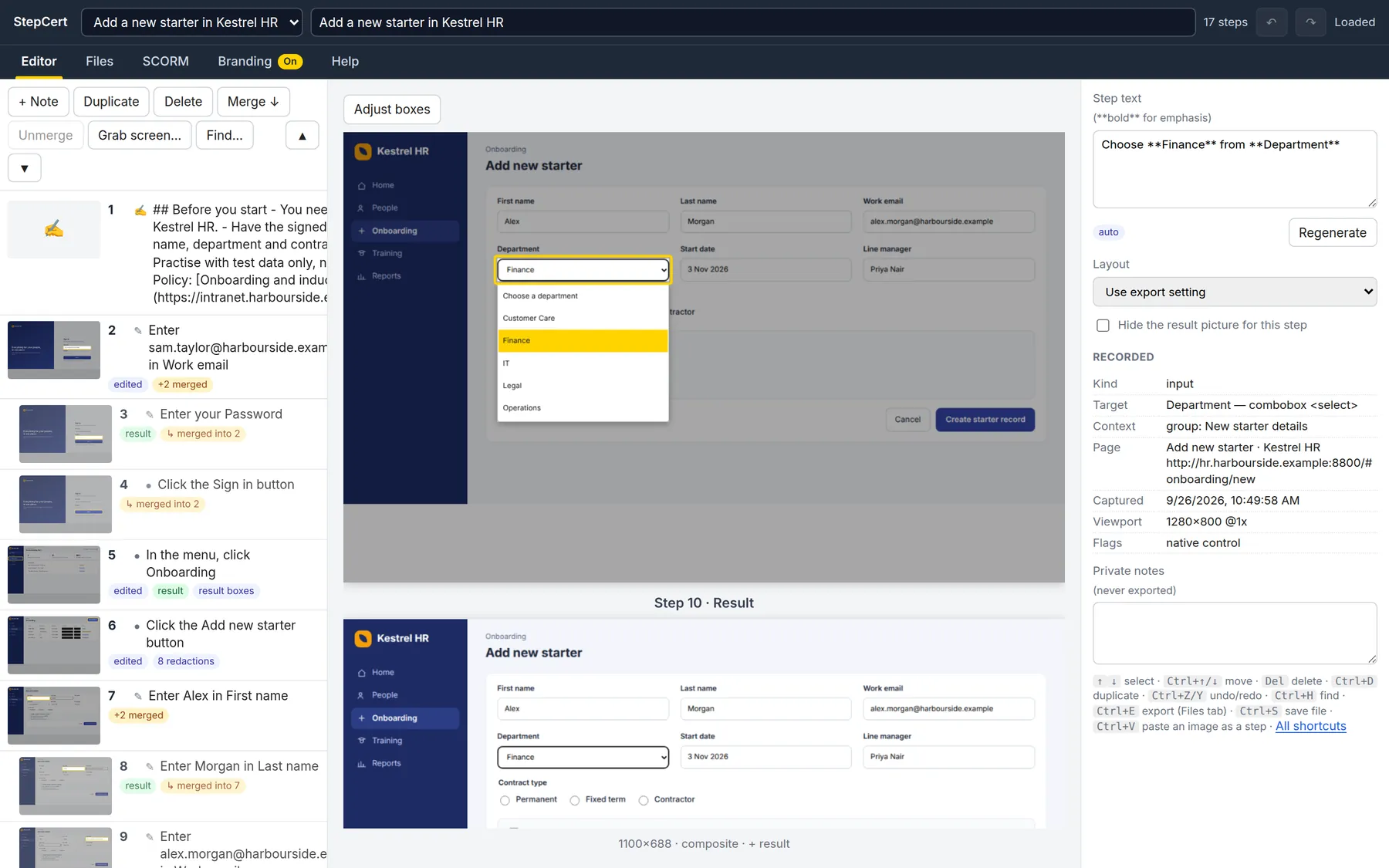Click the Department select in result picture
Image resolution: width=1389 pixels, height=868 pixels.
coord(583,757)
